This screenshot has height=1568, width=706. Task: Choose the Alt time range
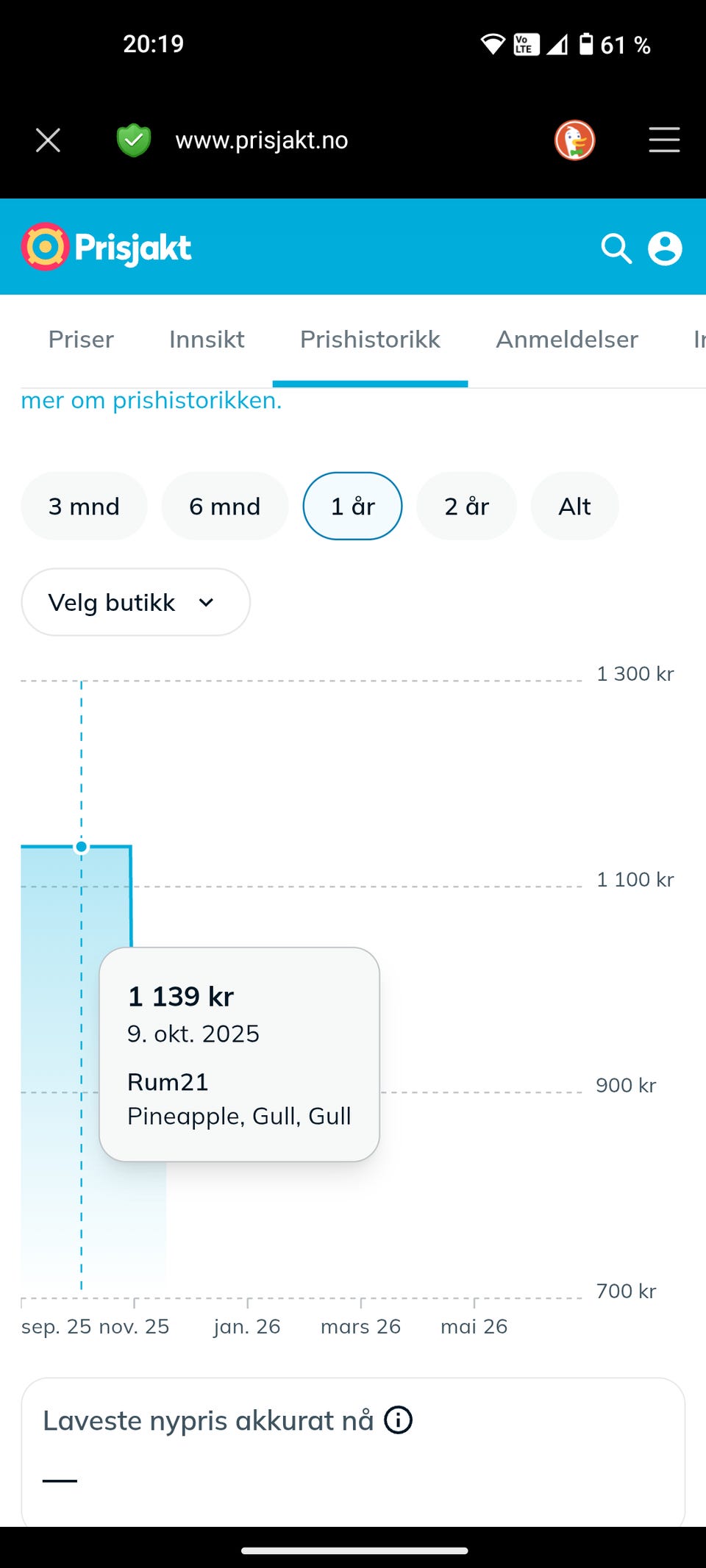point(574,506)
